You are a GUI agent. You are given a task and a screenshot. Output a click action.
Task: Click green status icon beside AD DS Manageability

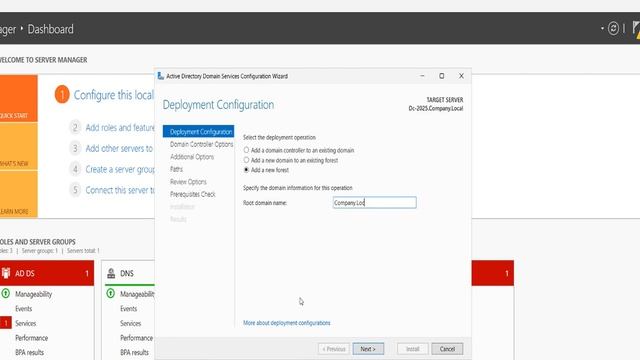pos(6,293)
